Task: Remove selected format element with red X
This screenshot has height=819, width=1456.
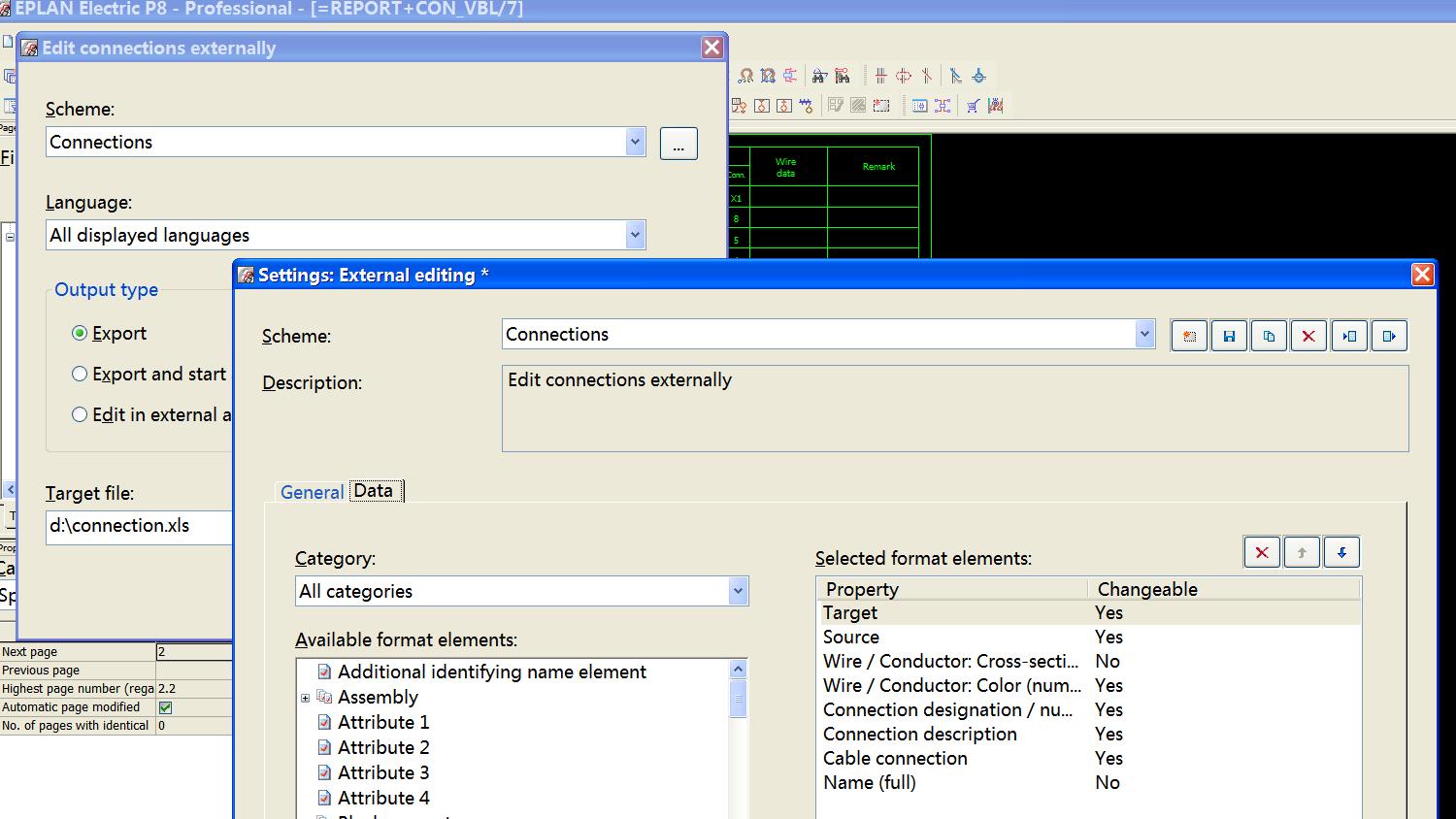Action: point(1262,552)
